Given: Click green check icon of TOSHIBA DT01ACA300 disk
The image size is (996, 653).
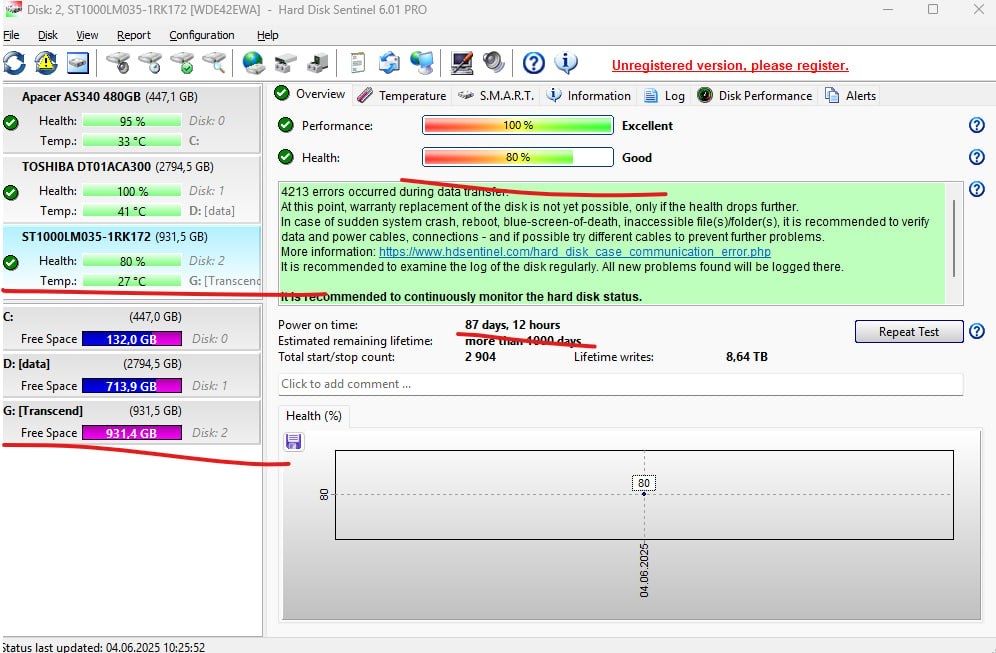Looking at the screenshot, I should tap(11, 192).
